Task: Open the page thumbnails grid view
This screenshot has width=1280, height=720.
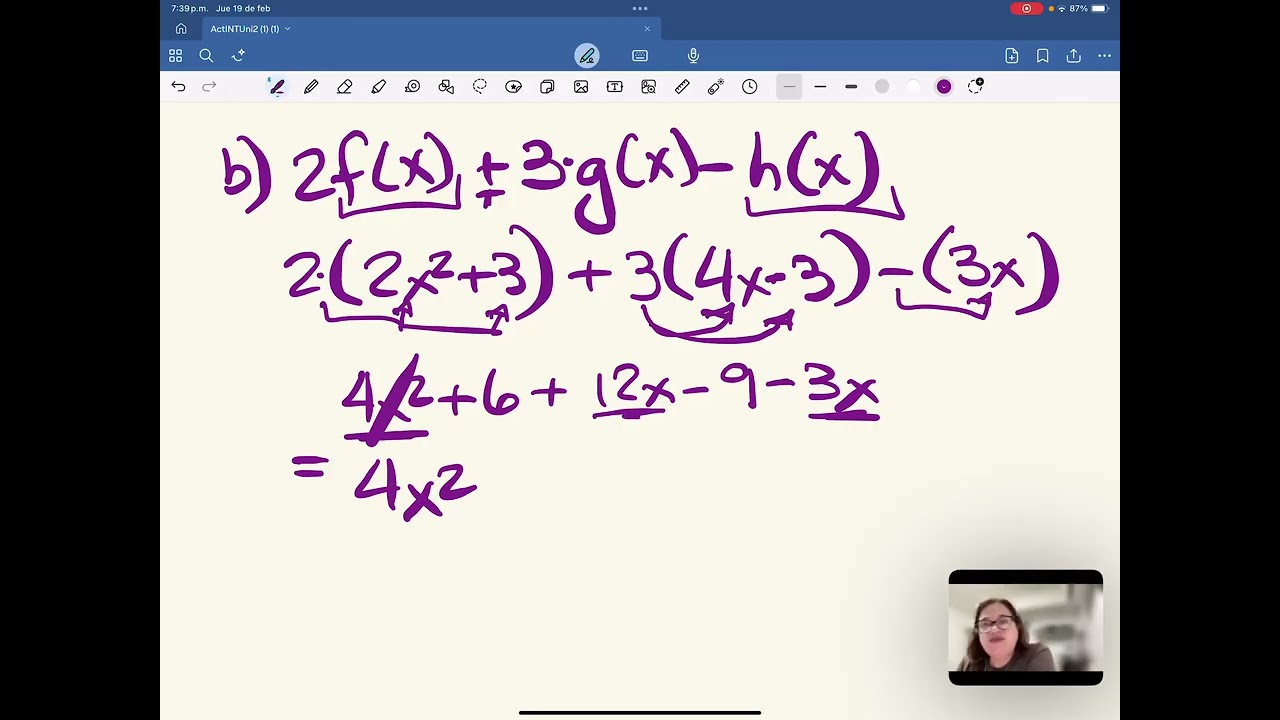Action: (x=176, y=56)
